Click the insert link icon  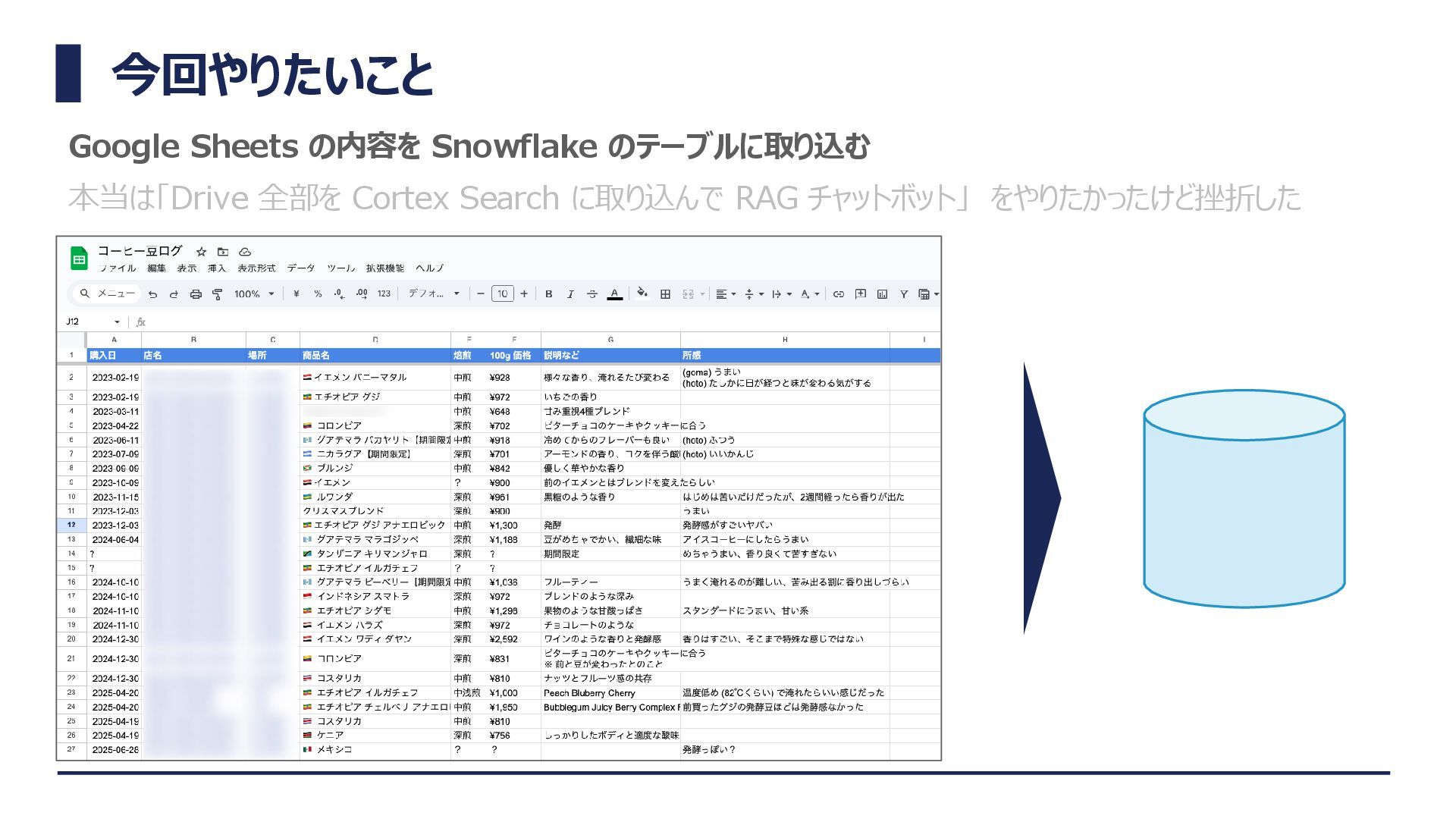click(838, 294)
